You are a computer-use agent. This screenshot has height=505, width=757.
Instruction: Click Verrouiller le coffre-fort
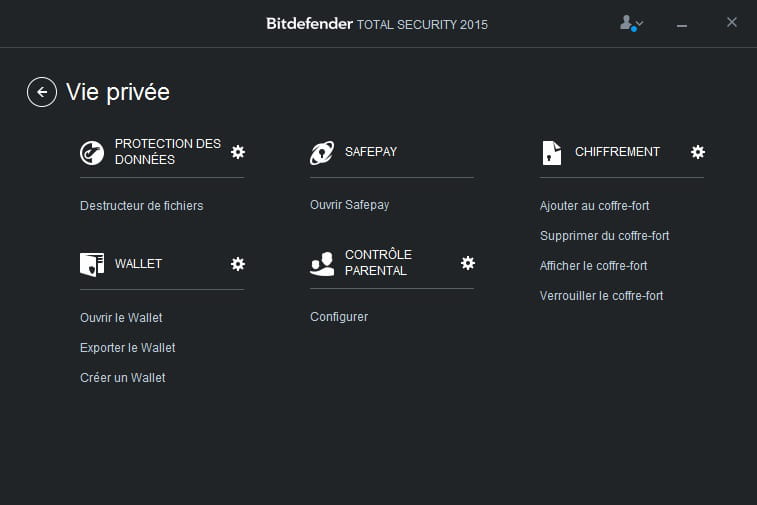pos(601,296)
